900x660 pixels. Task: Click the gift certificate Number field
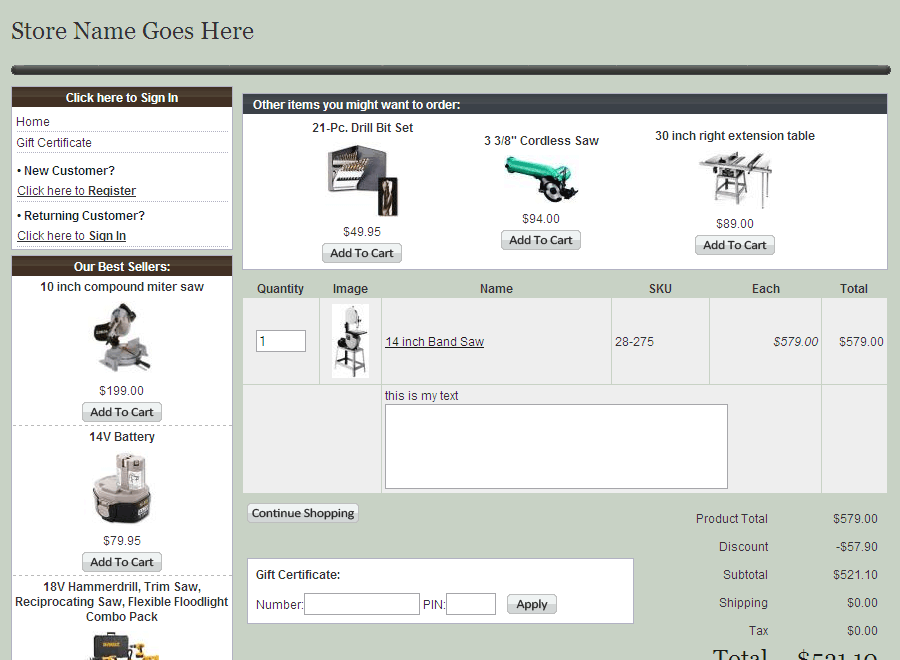[x=361, y=604]
